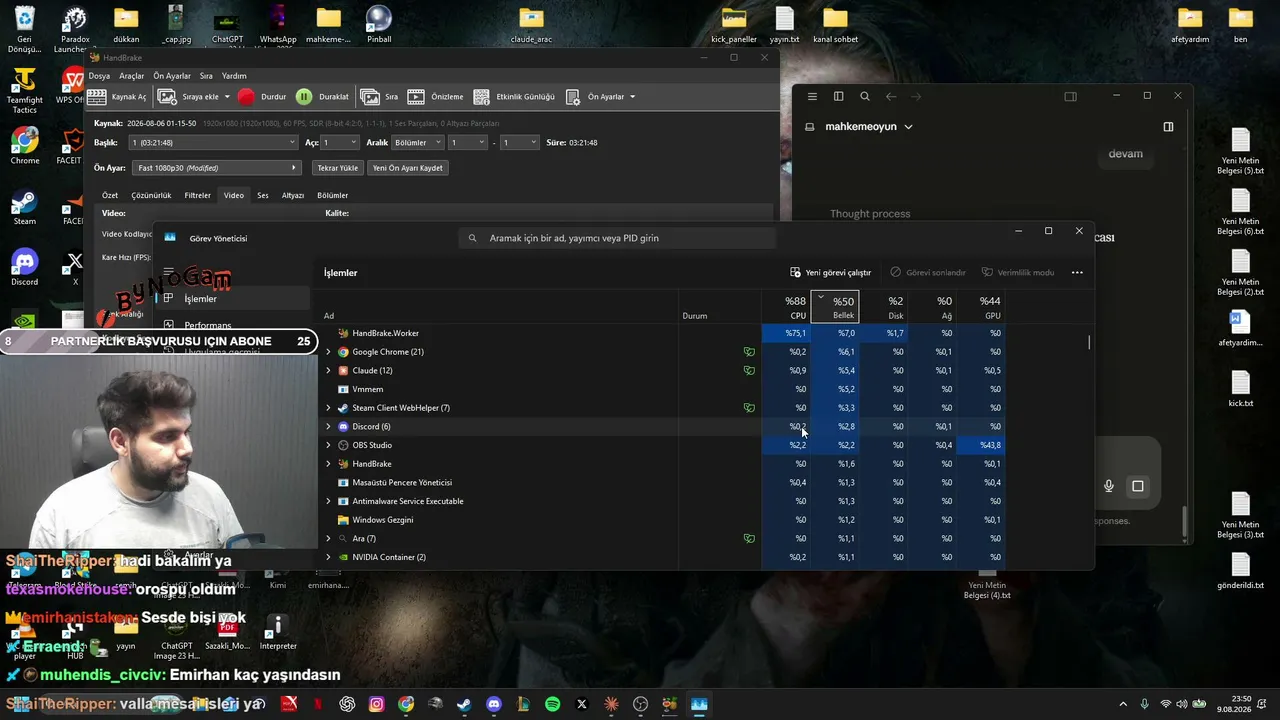Open Önizleme preview in HandBrake
Image resolution: width=1280 pixels, height=720 pixels.
[436, 97]
